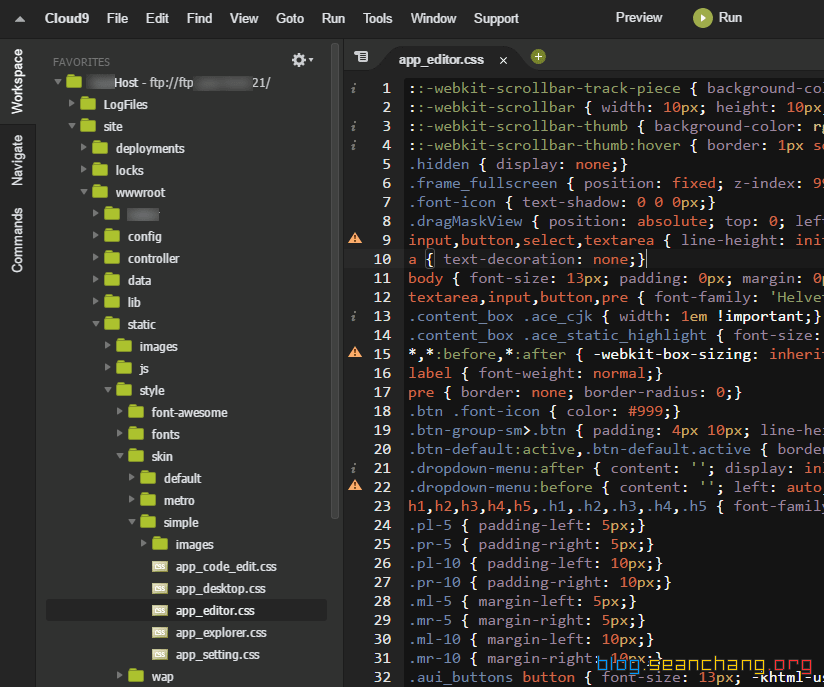
Task: Select the controller folder label
Action: pyautogui.click(x=153, y=259)
